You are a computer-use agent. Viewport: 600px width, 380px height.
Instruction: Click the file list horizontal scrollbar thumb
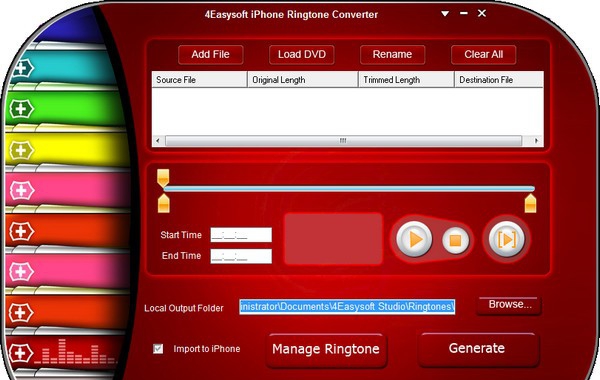[x=343, y=141]
